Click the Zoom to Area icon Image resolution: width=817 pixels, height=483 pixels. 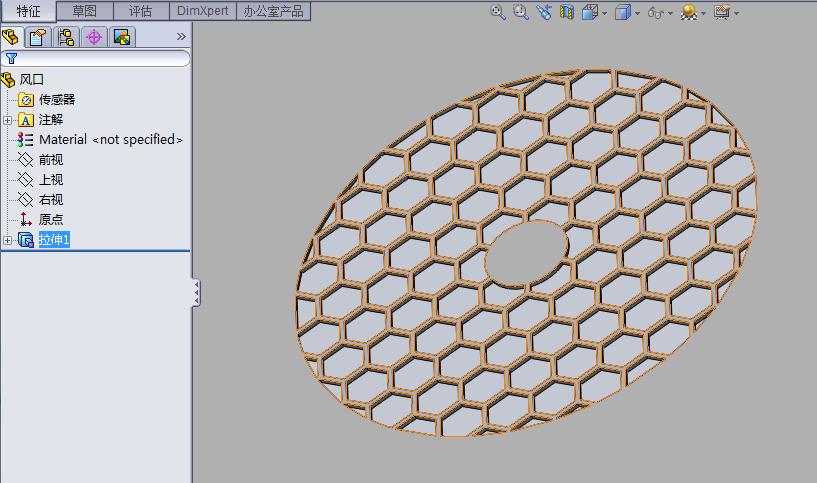[x=521, y=12]
